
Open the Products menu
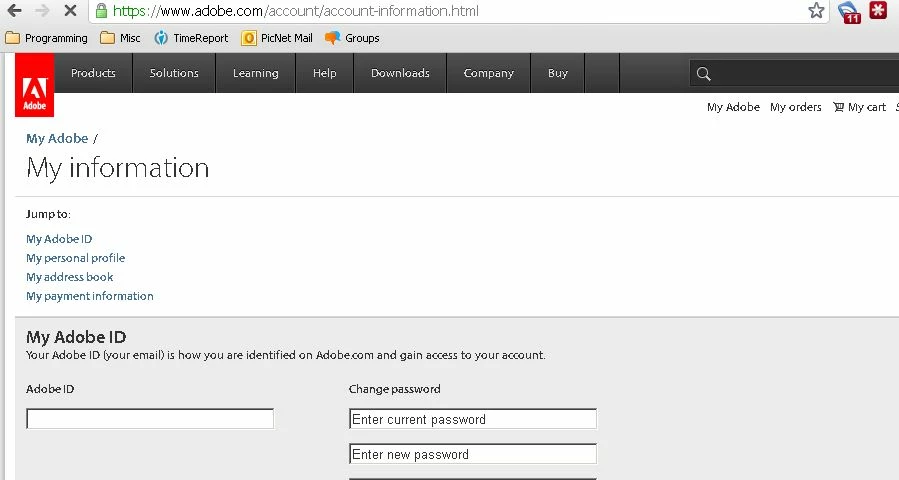click(93, 73)
